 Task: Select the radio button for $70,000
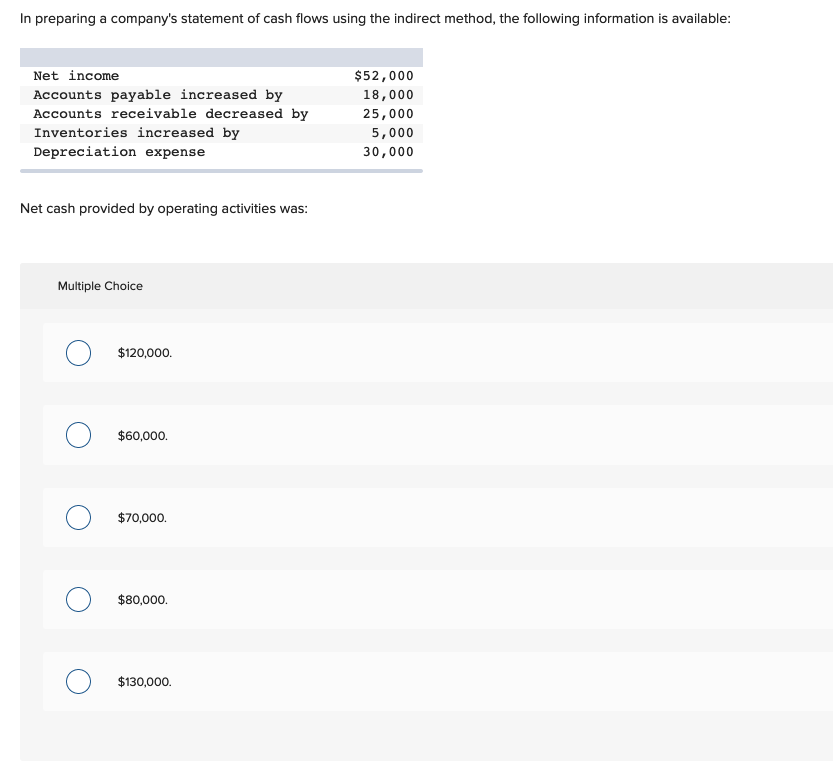click(78, 517)
